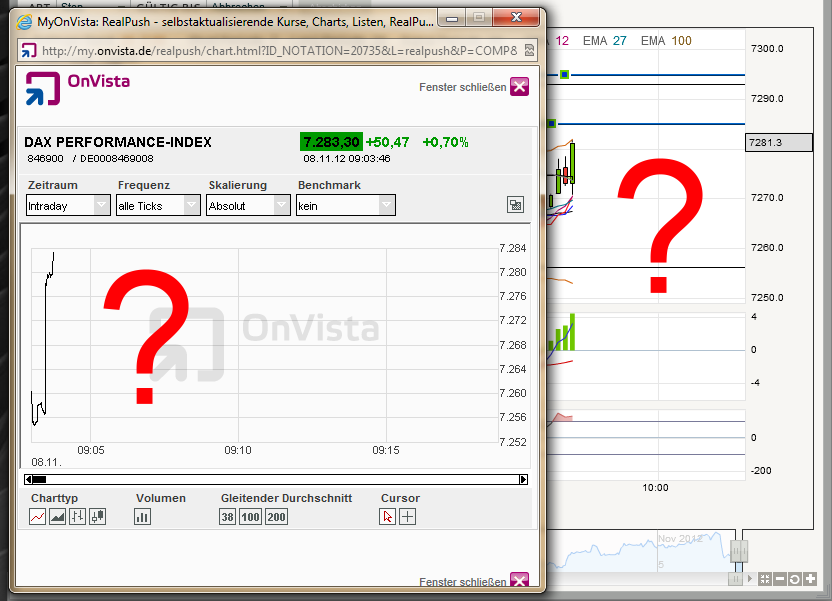Select the area (mountain) chart type icon
Image resolution: width=832 pixels, height=601 pixels.
(x=57, y=516)
